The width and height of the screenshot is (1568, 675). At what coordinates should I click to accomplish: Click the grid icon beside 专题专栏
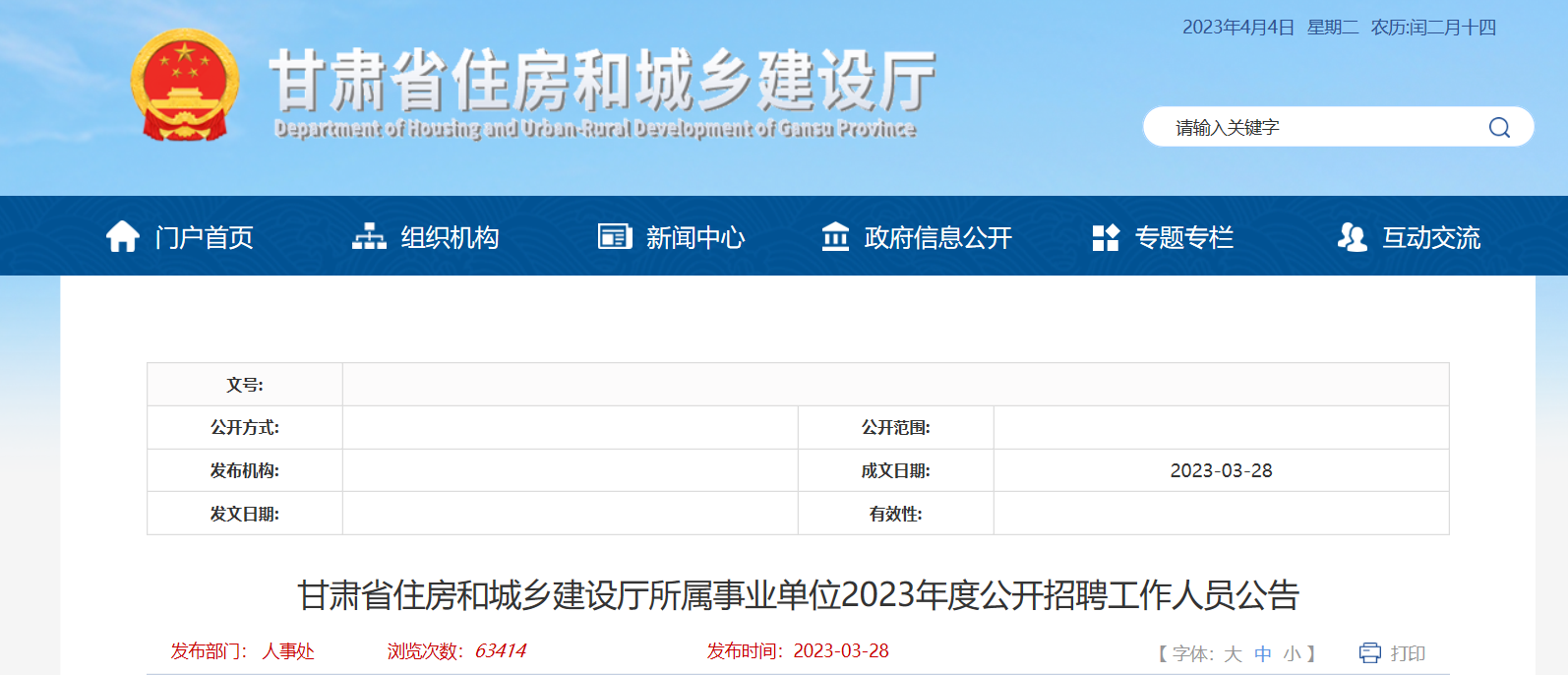1106,237
